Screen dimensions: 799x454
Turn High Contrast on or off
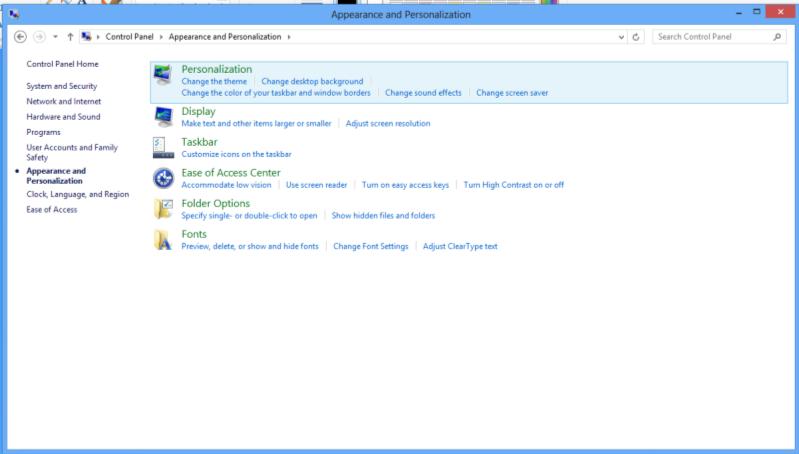[x=514, y=185]
